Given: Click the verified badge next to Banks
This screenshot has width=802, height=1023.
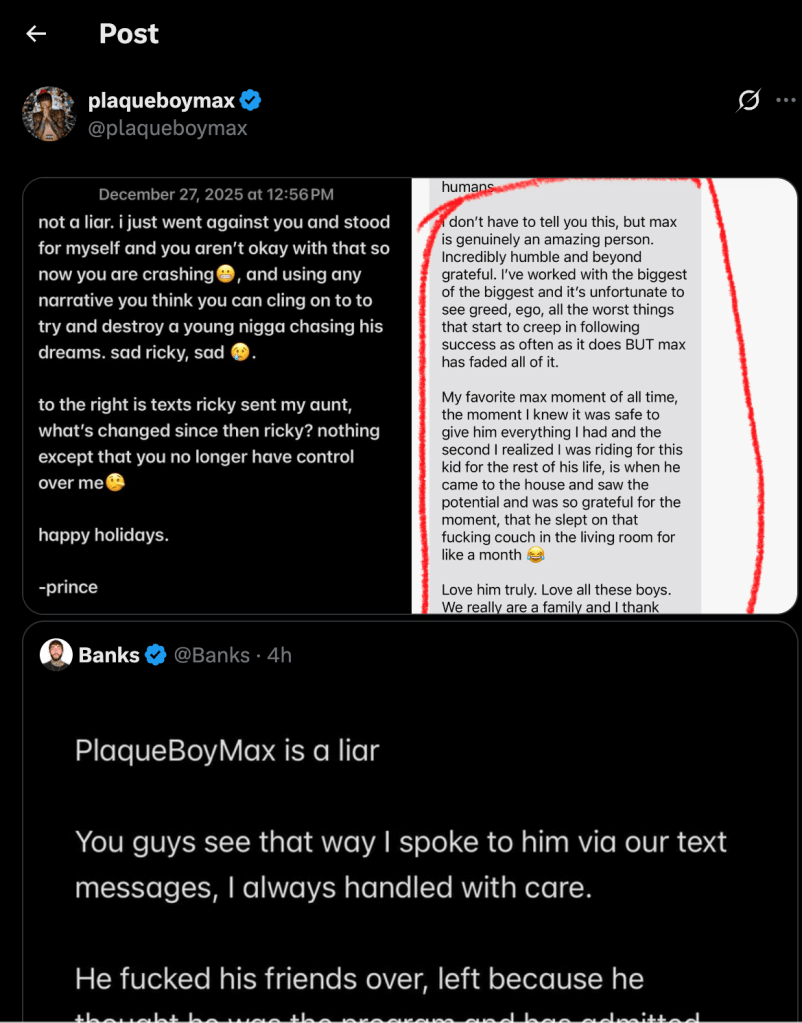Looking at the screenshot, I should point(156,655).
